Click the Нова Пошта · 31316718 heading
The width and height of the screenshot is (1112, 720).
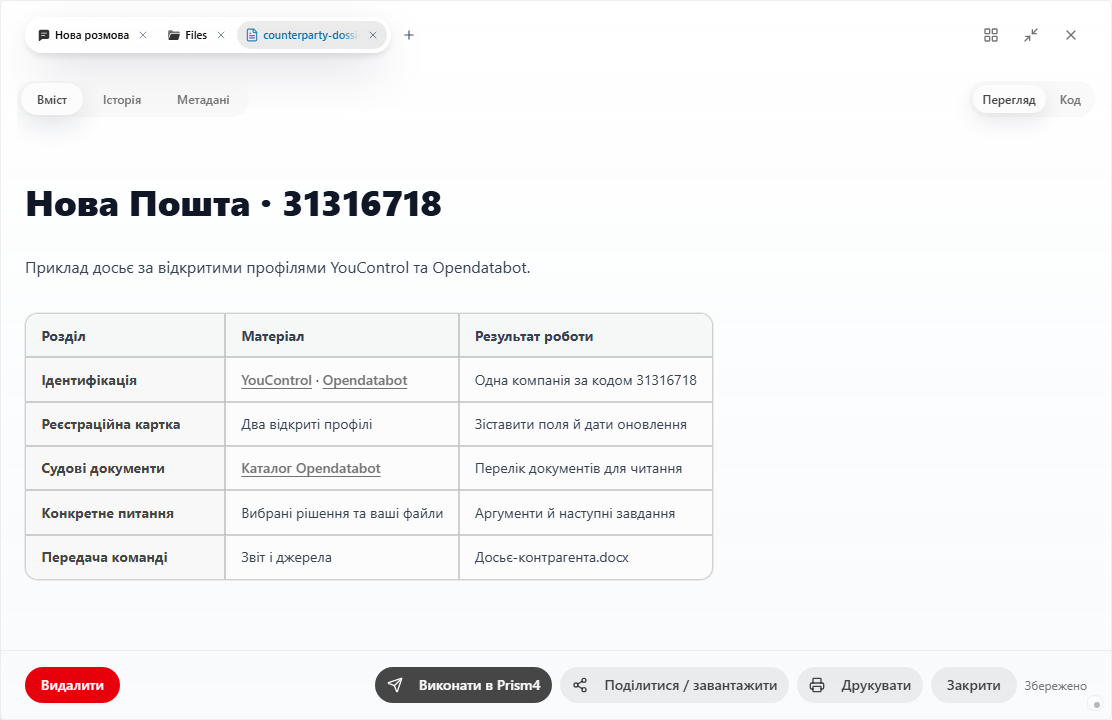point(233,204)
